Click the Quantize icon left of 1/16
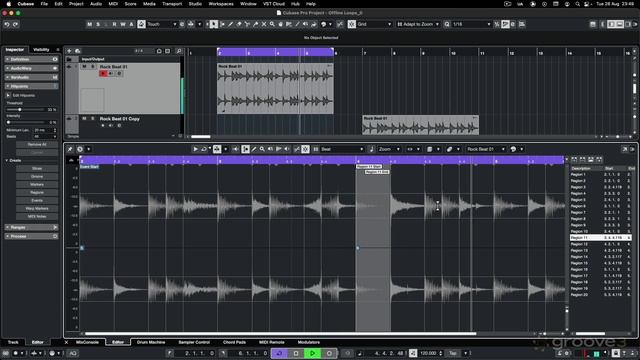This screenshot has height=360, width=640. pos(447,24)
